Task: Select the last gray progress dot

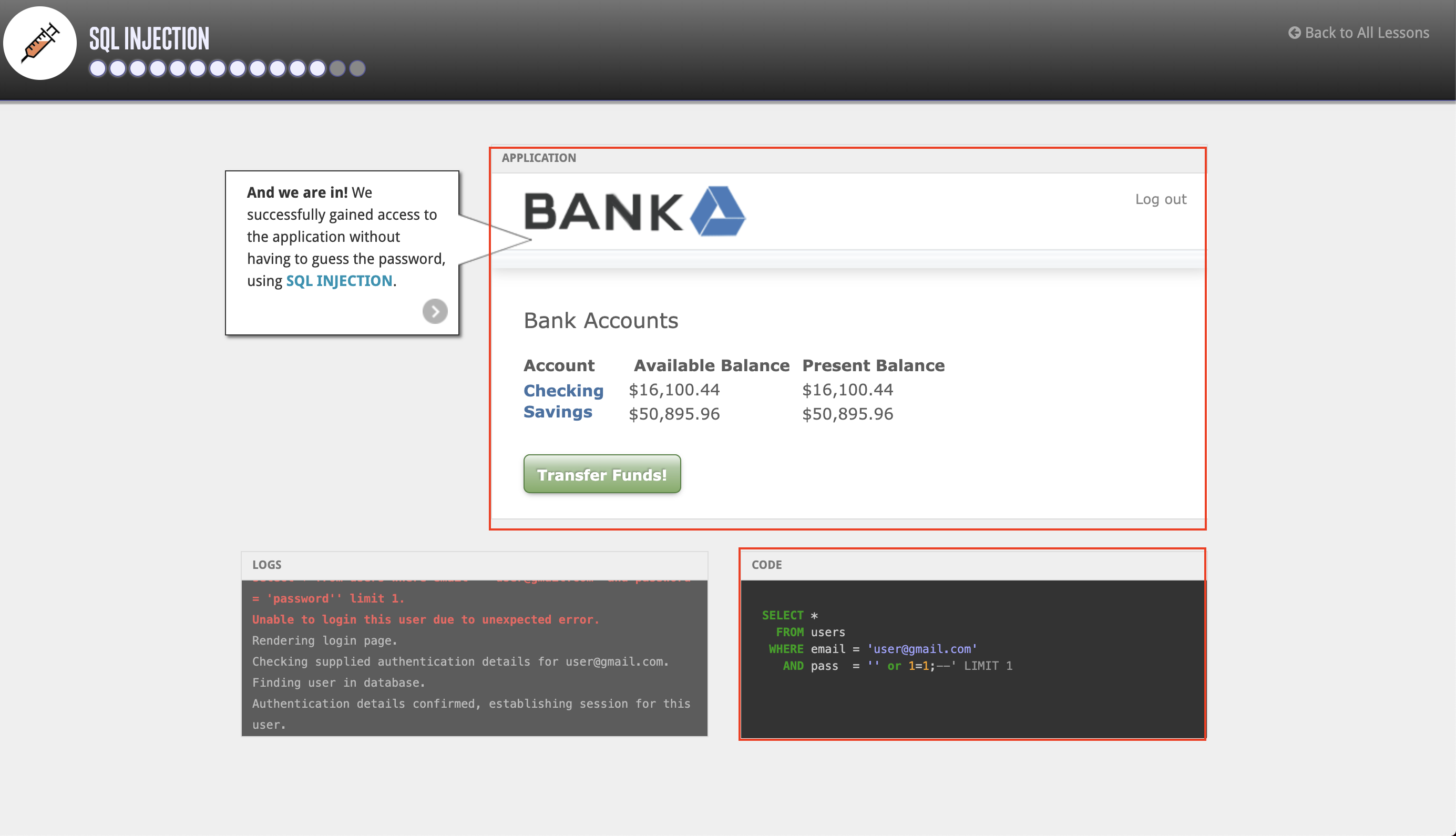Action: coord(357,68)
